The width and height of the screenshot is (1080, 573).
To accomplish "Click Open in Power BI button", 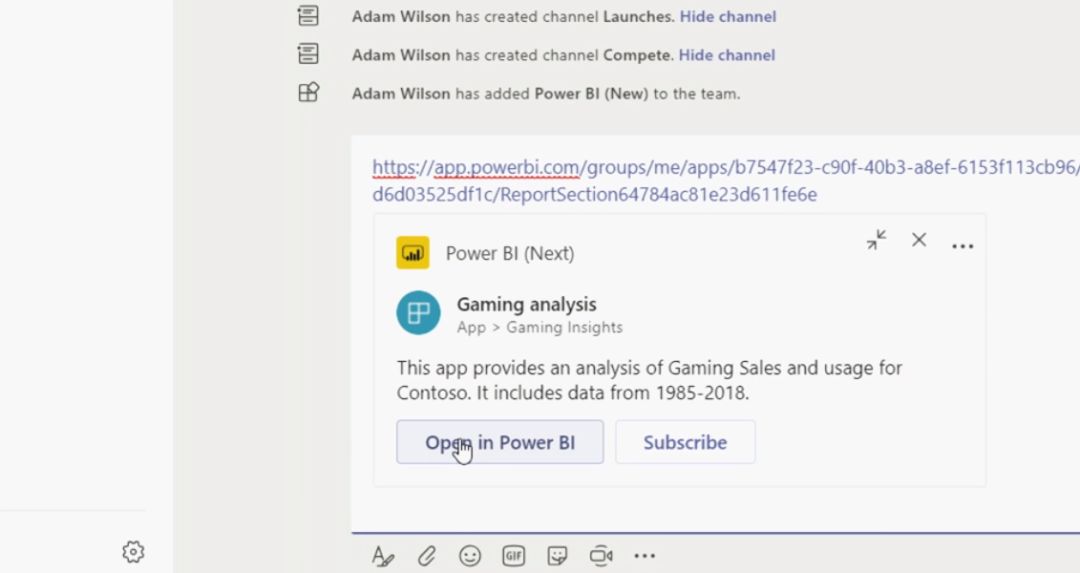I will click(500, 442).
